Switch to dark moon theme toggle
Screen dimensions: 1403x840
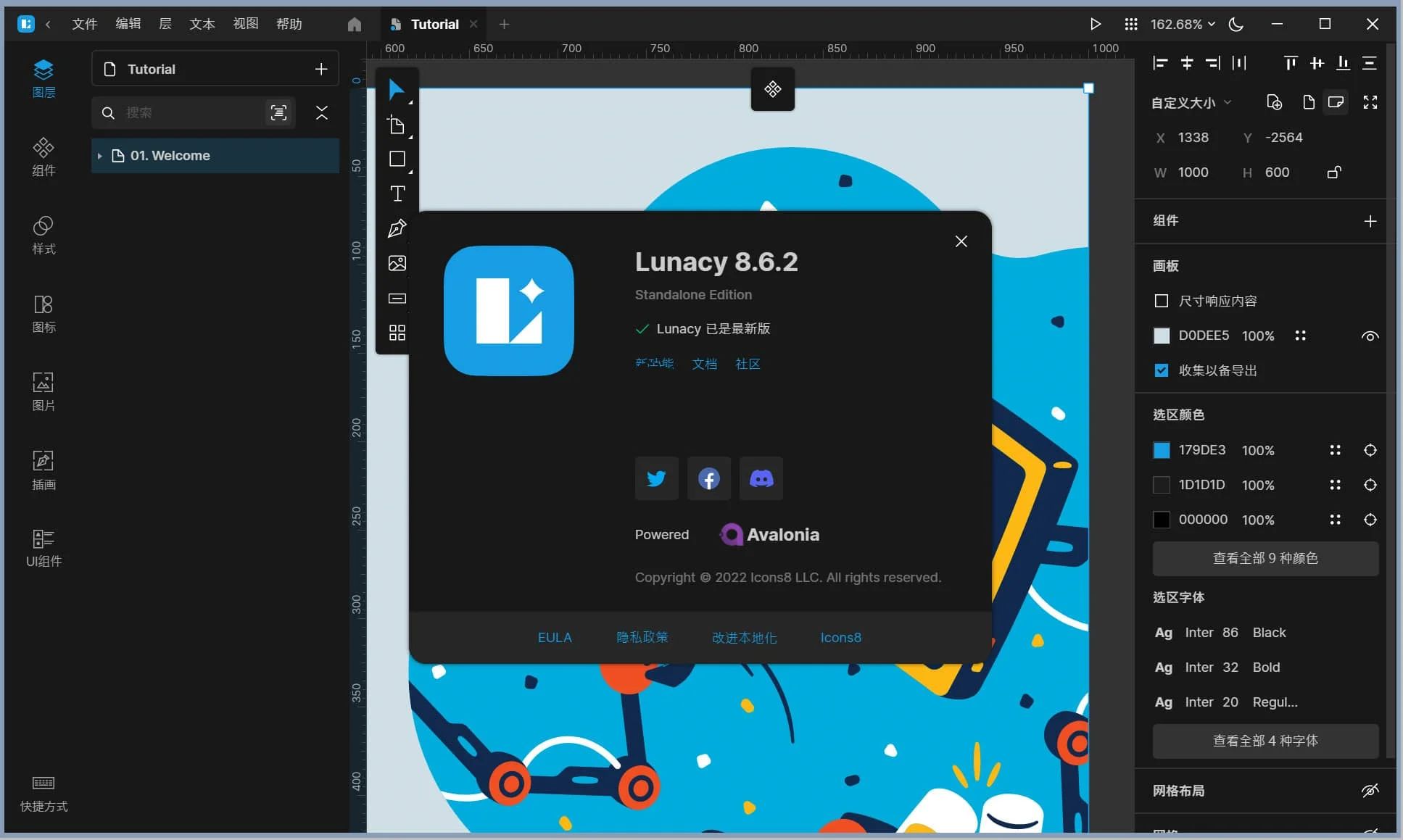(x=1236, y=25)
